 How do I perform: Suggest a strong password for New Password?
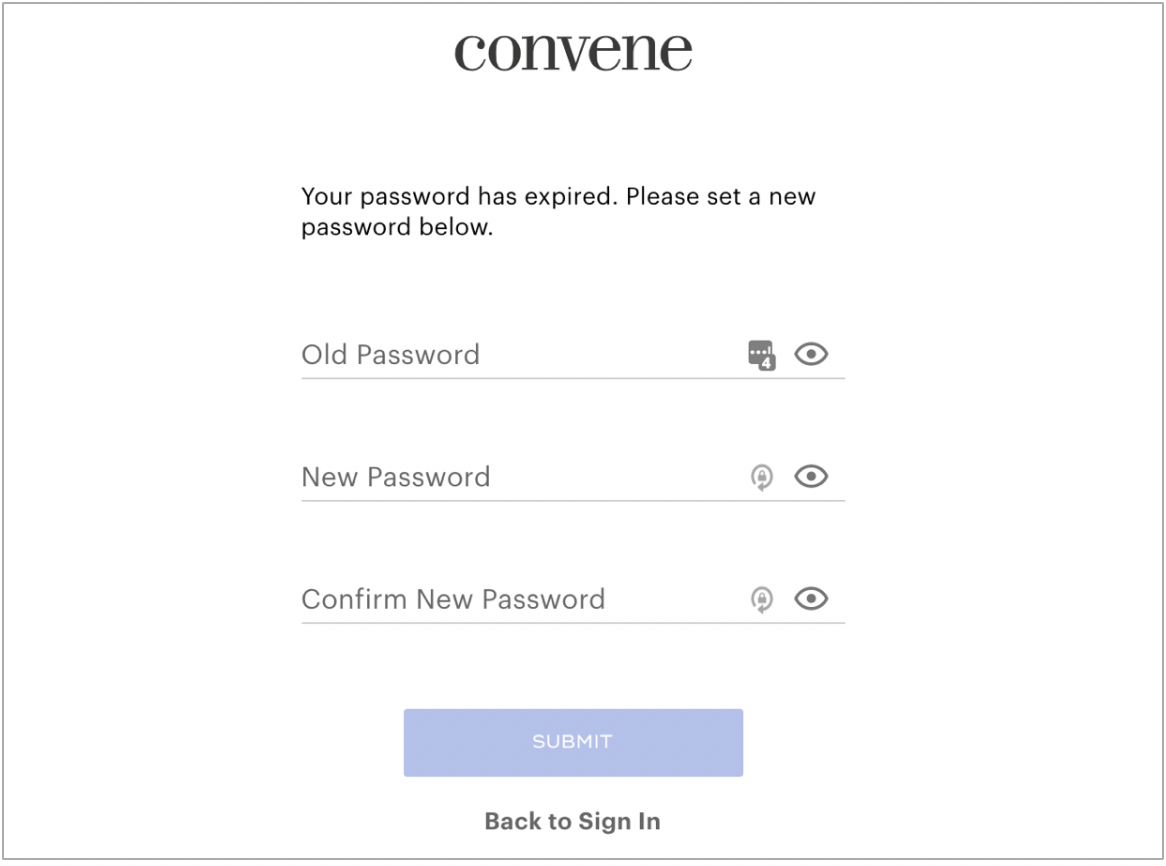(762, 478)
